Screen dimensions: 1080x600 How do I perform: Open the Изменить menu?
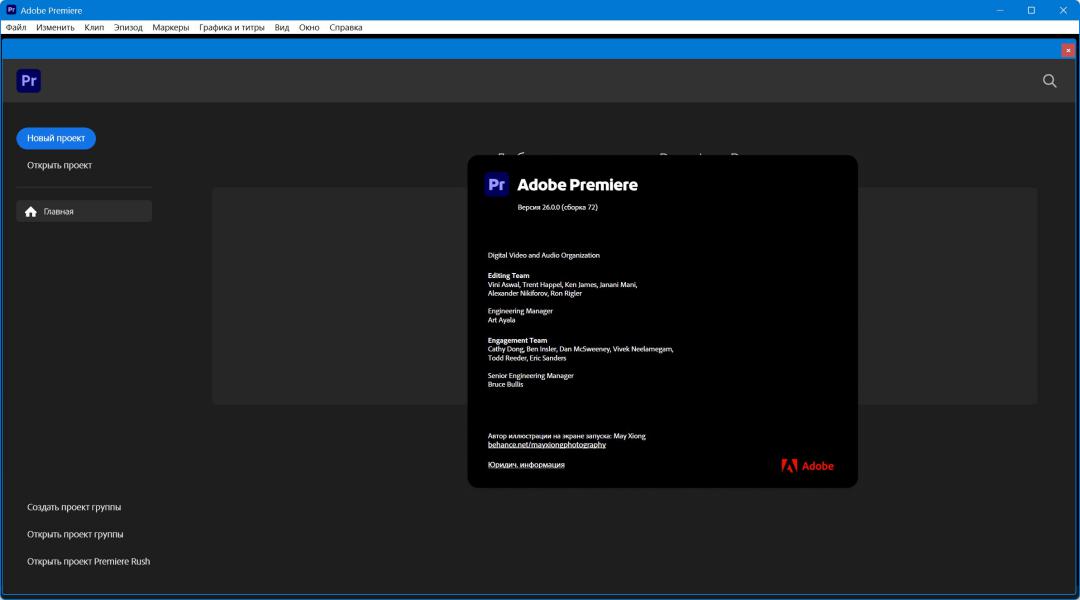[x=55, y=28]
